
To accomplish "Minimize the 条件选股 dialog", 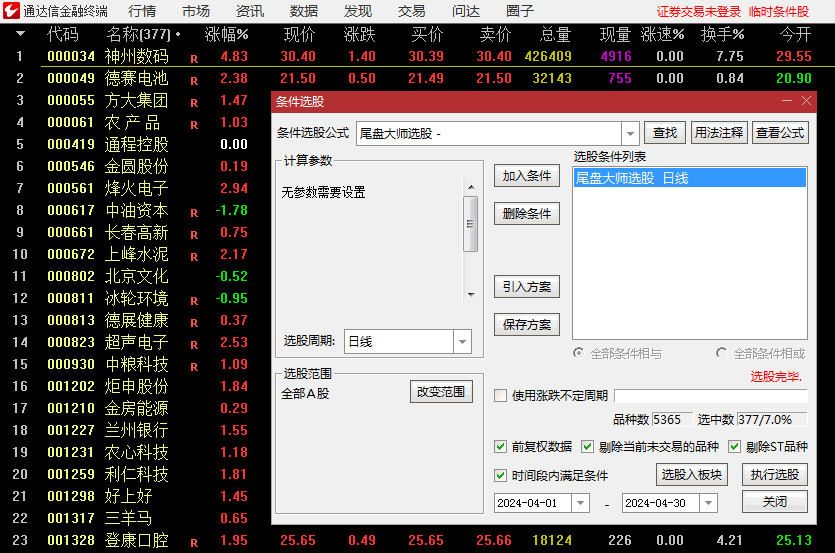I will pos(787,101).
